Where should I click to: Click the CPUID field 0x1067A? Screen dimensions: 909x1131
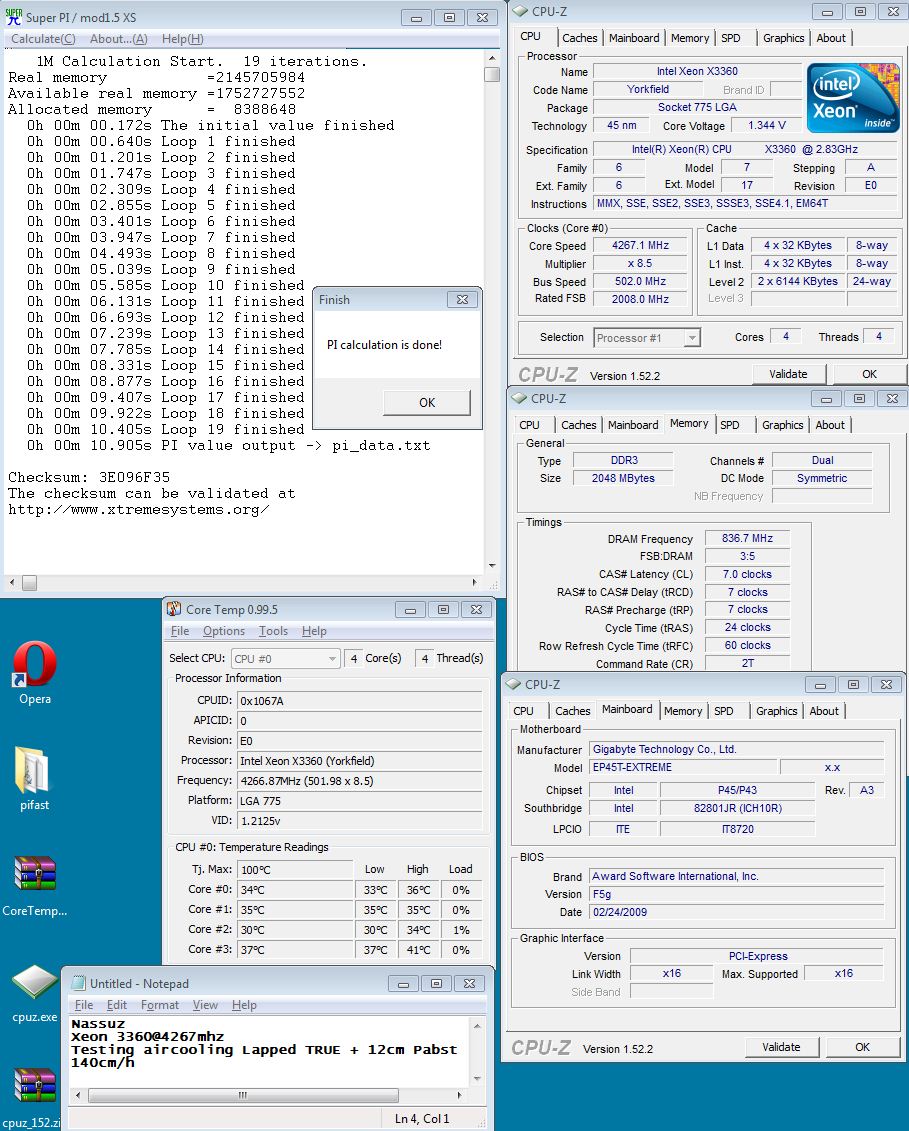(x=359, y=700)
